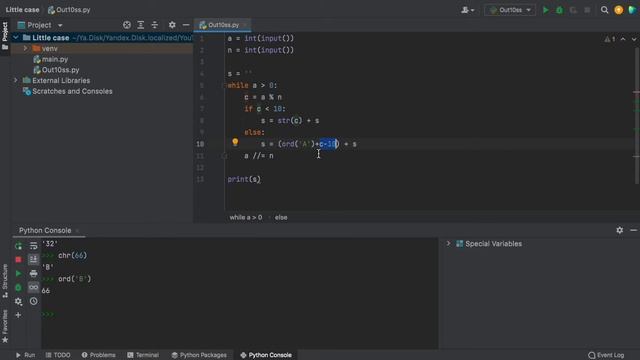Rerun the Python console
The image size is (640, 360).
(x=18, y=246)
